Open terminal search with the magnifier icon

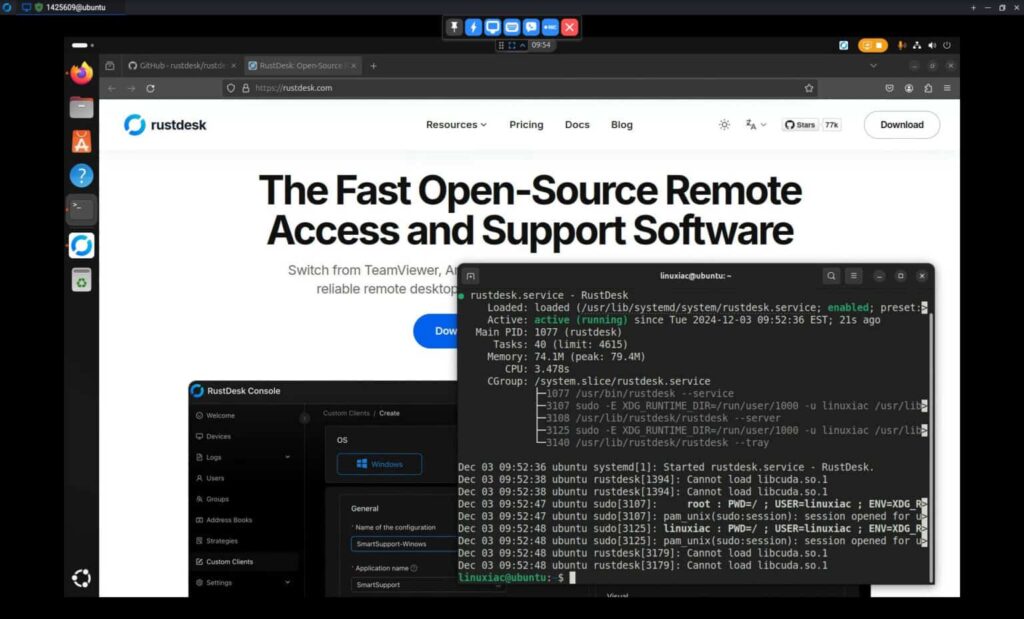tap(830, 275)
